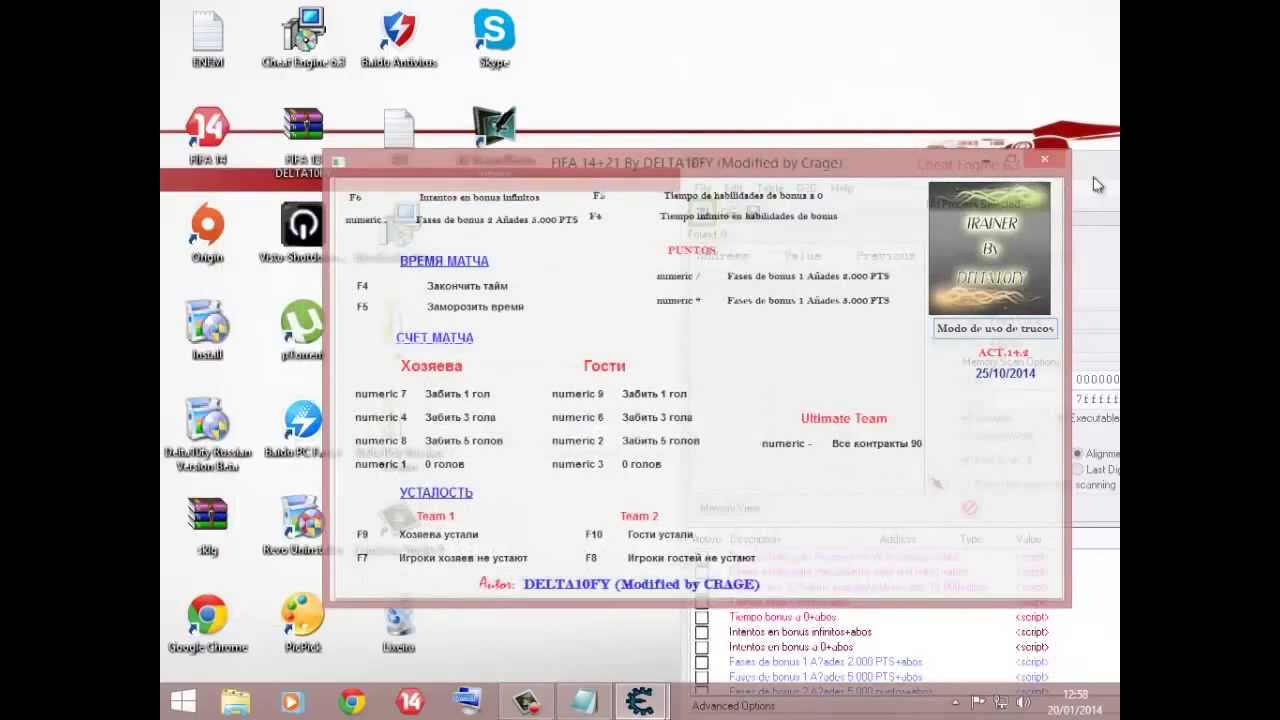The width and height of the screenshot is (1280, 720).
Task: Open the Windows Start button
Action: click(183, 701)
